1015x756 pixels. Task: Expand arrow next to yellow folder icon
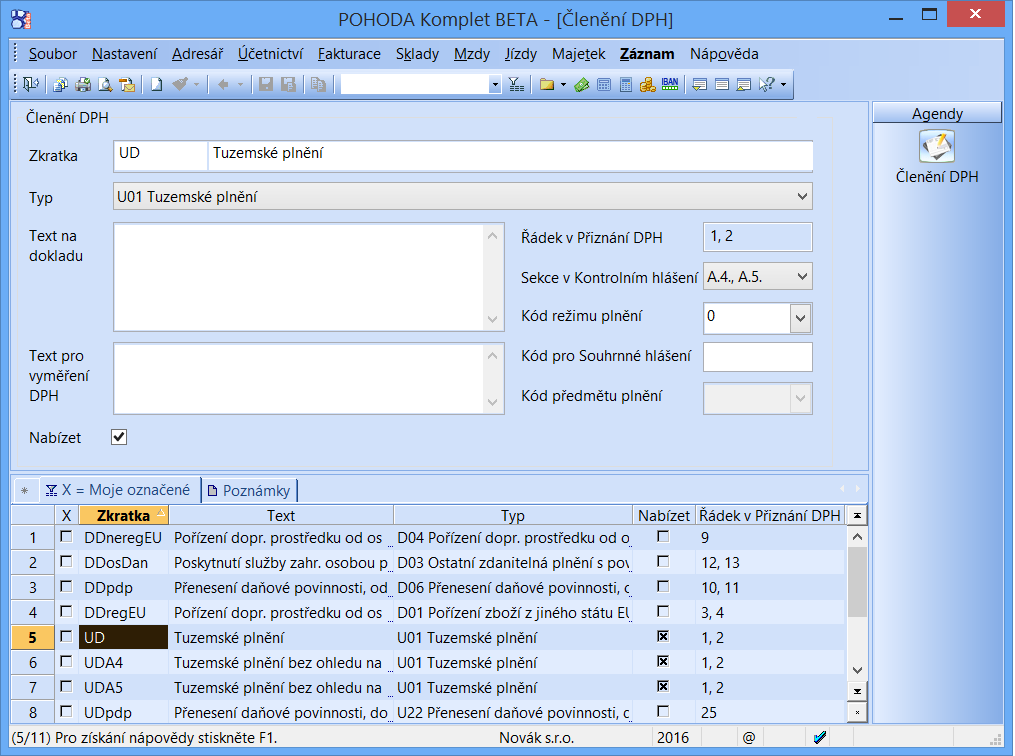(x=563, y=85)
